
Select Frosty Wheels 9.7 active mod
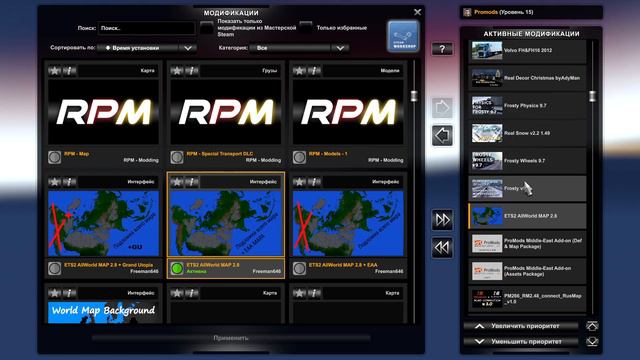click(x=527, y=161)
